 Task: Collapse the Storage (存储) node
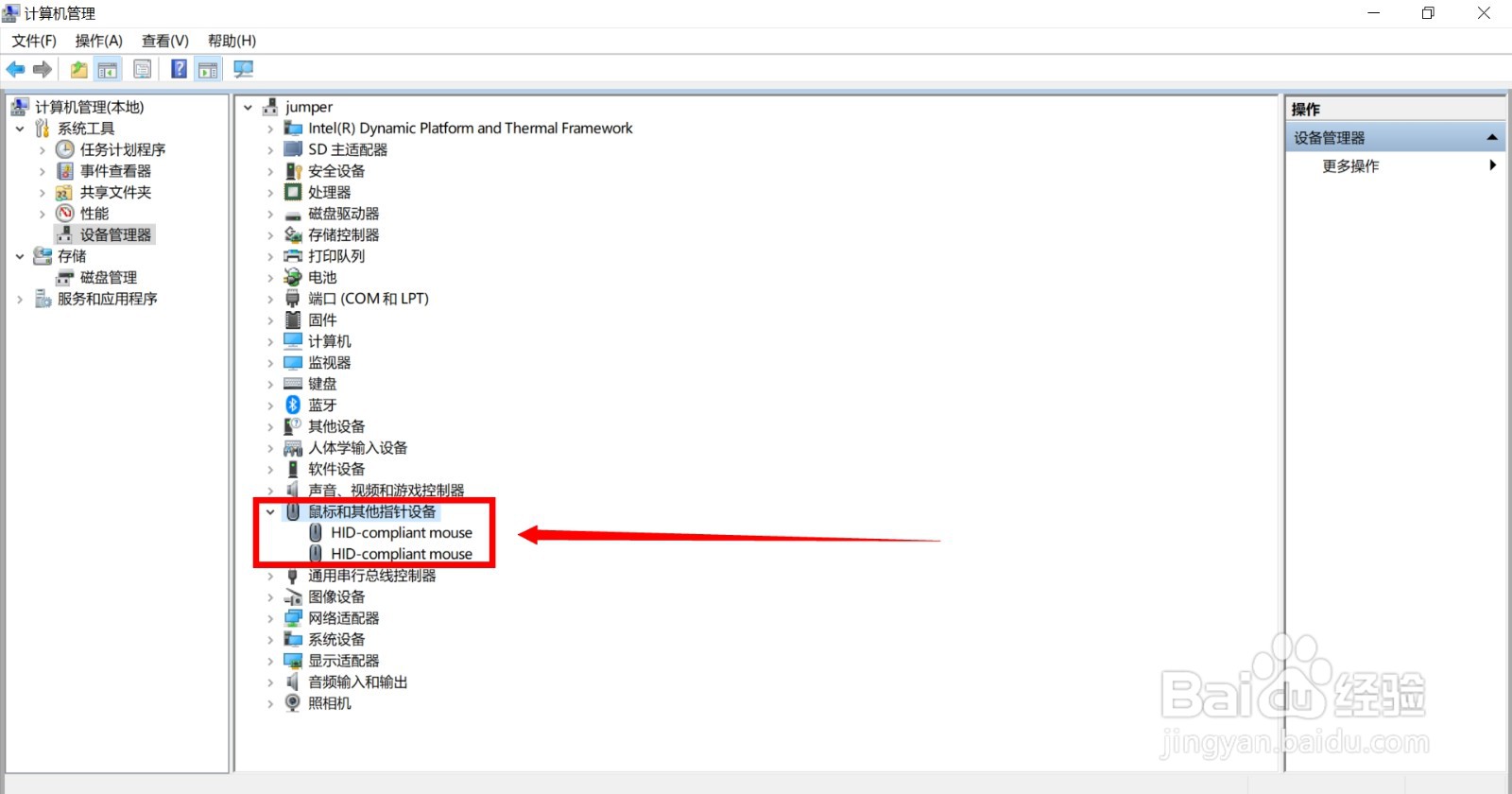[x=20, y=256]
